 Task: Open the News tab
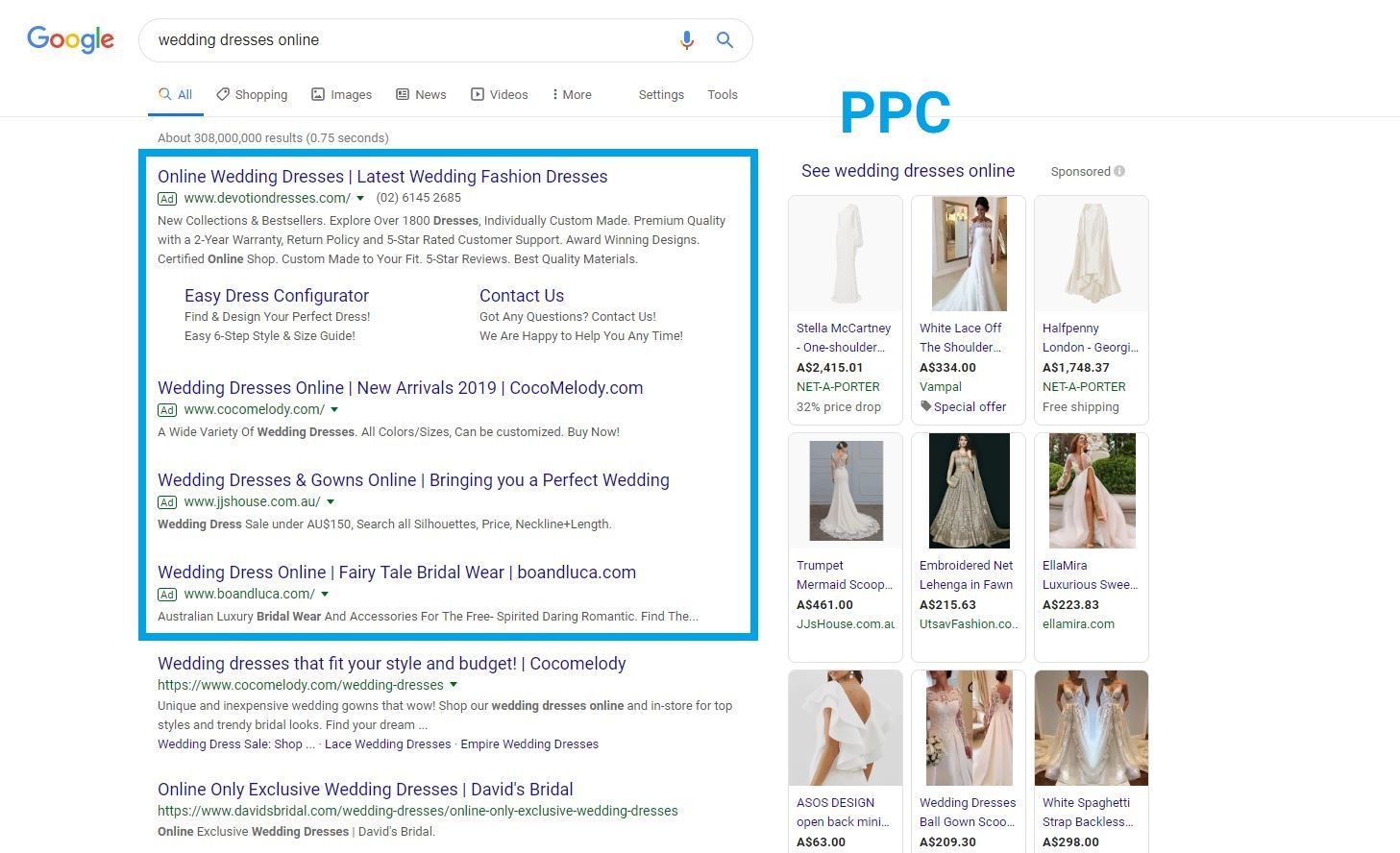[x=421, y=94]
